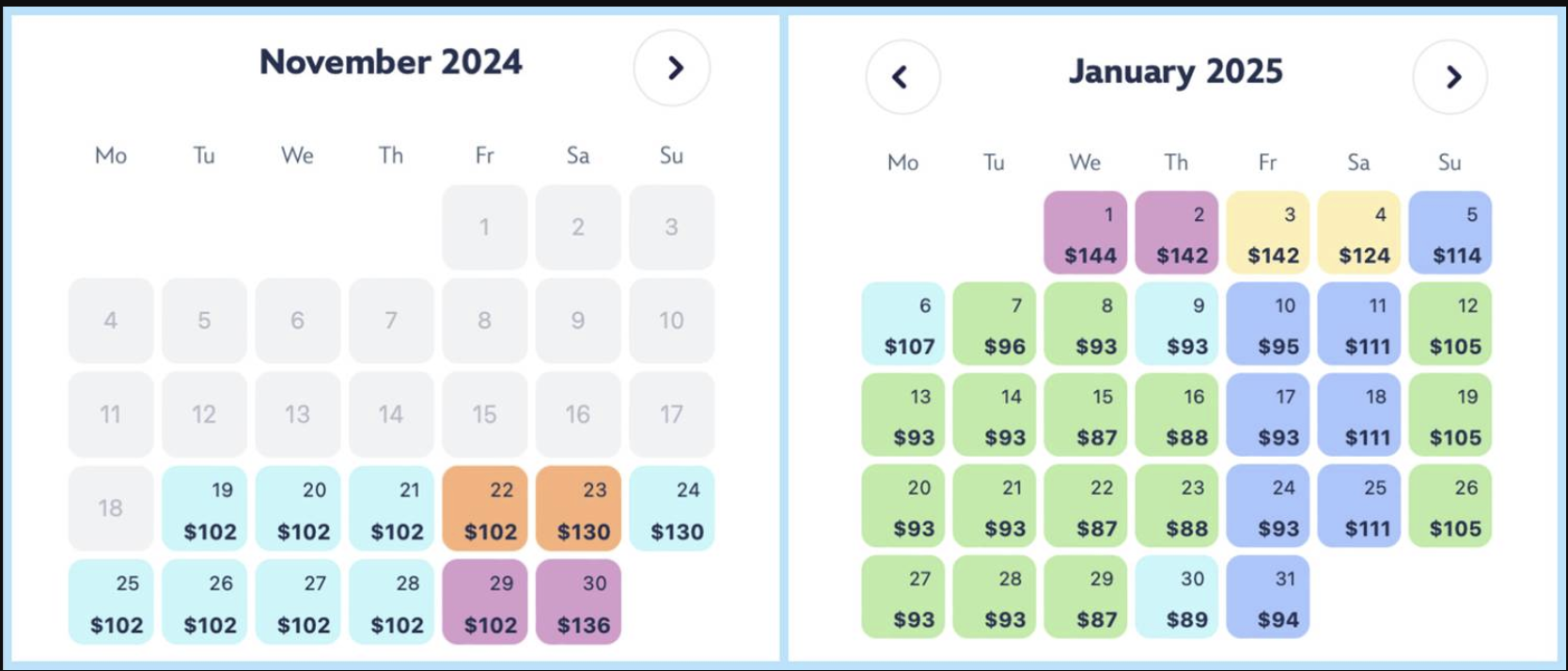Click previous month arrow beside January 2025
Screen dimensions: 1568x671
(x=902, y=77)
